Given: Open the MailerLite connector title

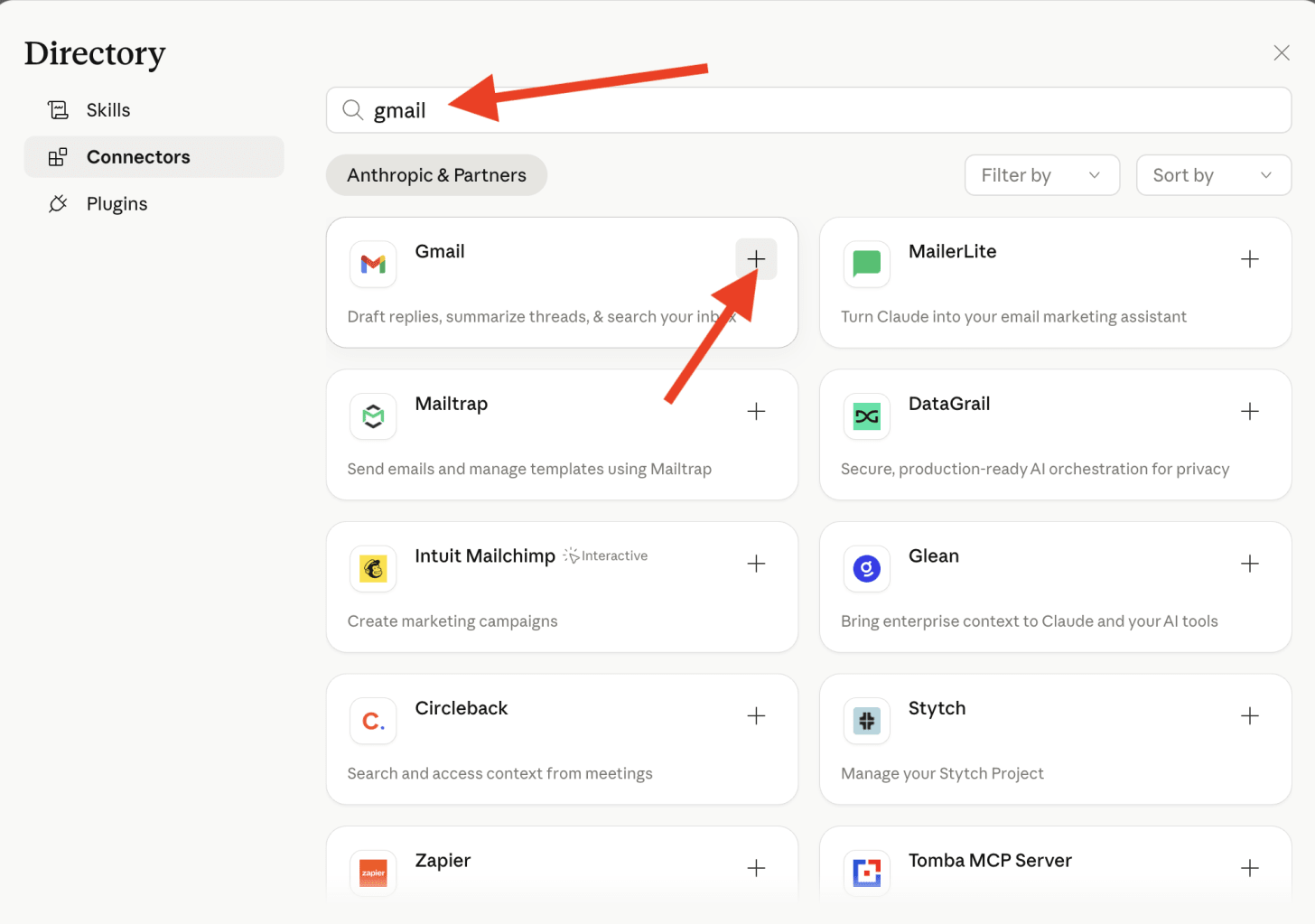Looking at the screenshot, I should pyautogui.click(x=952, y=252).
